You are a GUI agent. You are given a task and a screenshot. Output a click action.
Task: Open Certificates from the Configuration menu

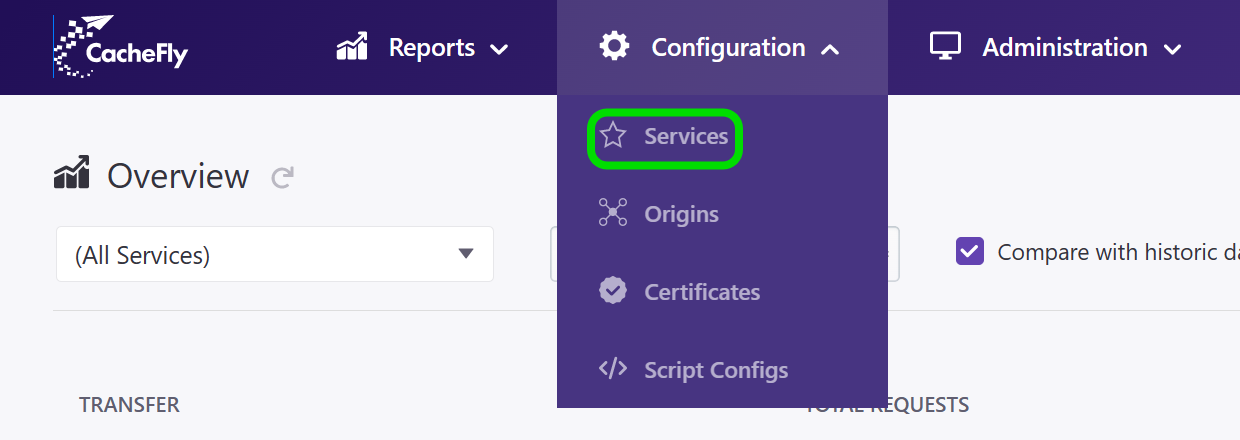[702, 292]
